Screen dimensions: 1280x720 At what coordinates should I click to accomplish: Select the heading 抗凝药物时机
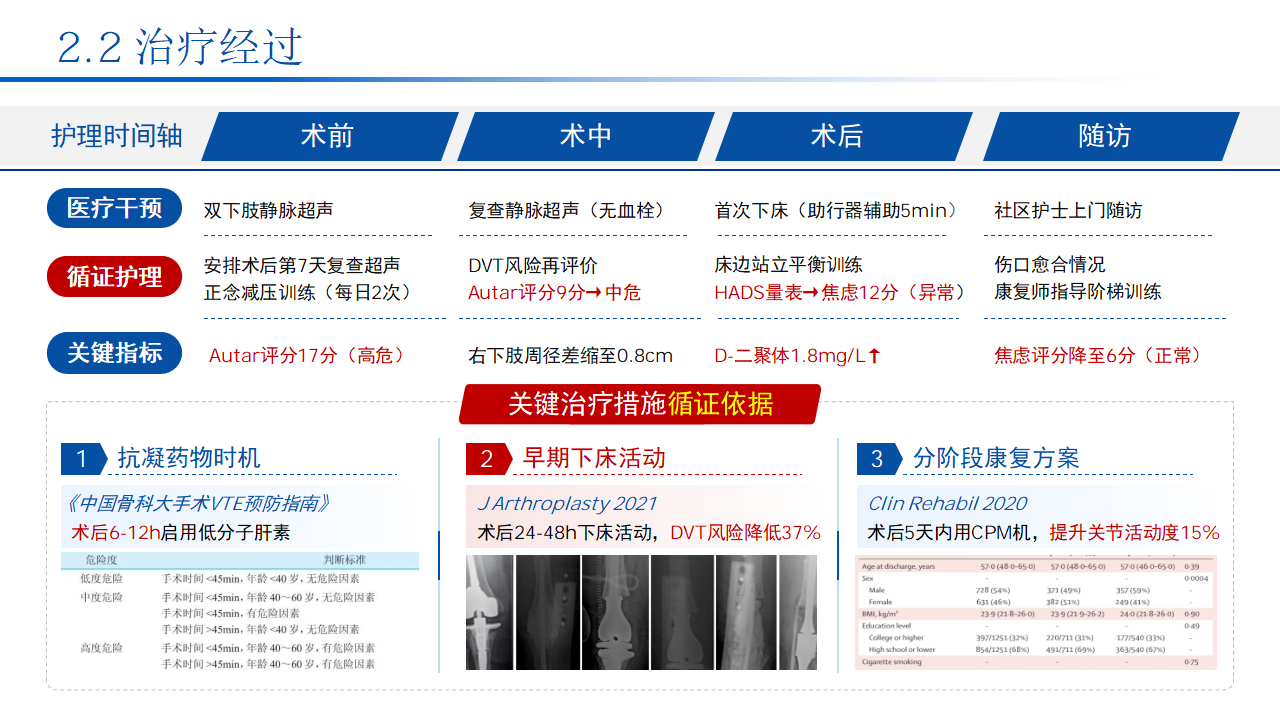coord(189,458)
